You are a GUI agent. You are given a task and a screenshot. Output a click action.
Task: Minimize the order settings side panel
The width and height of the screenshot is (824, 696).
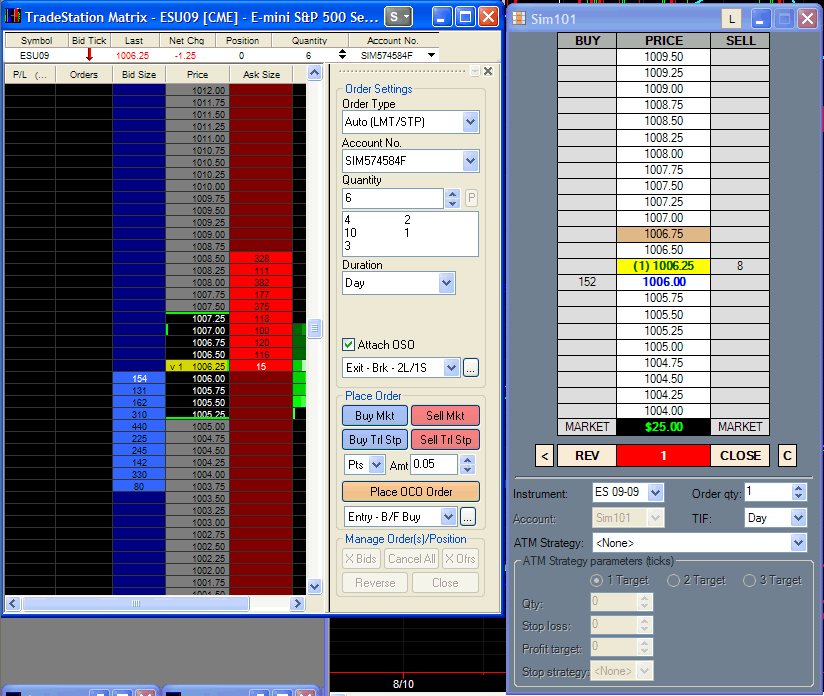click(475, 71)
